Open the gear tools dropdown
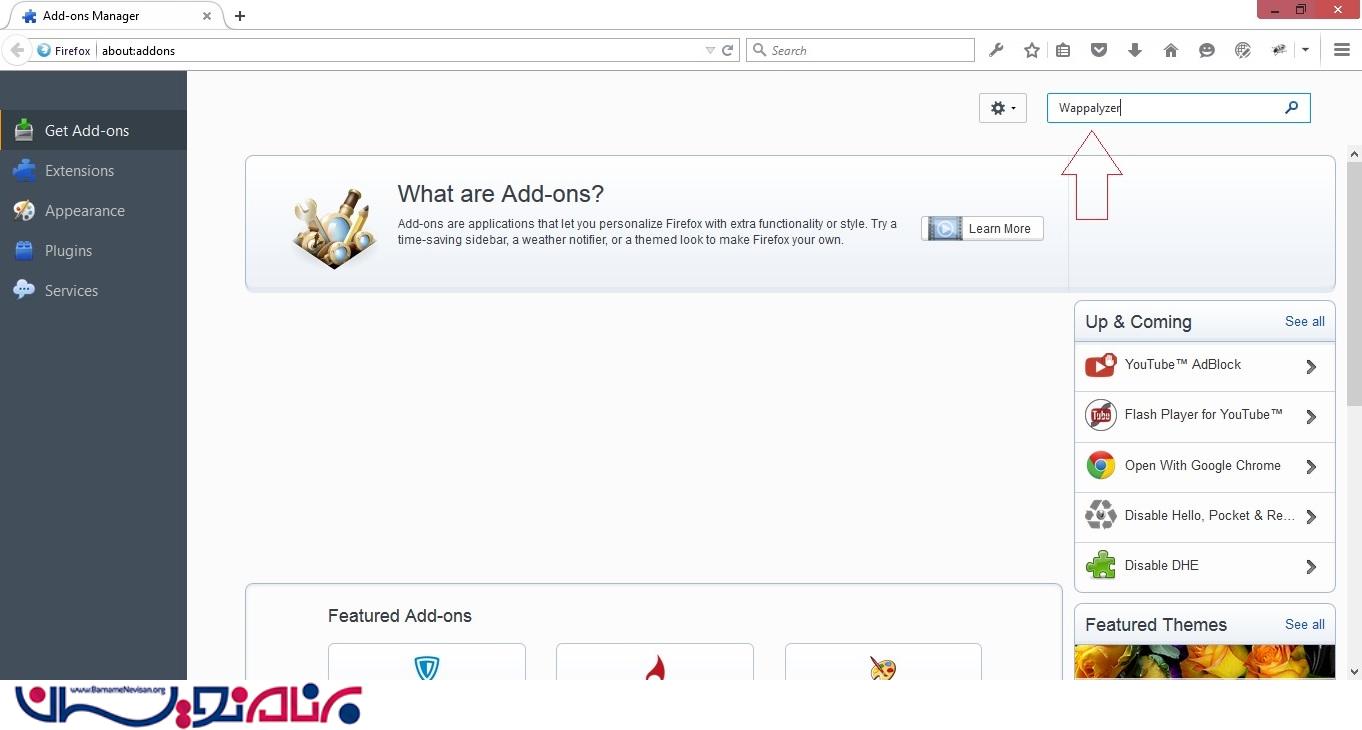1362x730 pixels. click(x=1002, y=108)
